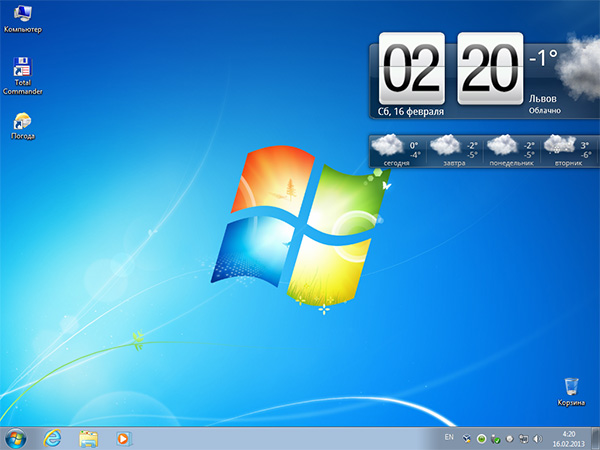Click the Show Desktop strip

coord(596,438)
